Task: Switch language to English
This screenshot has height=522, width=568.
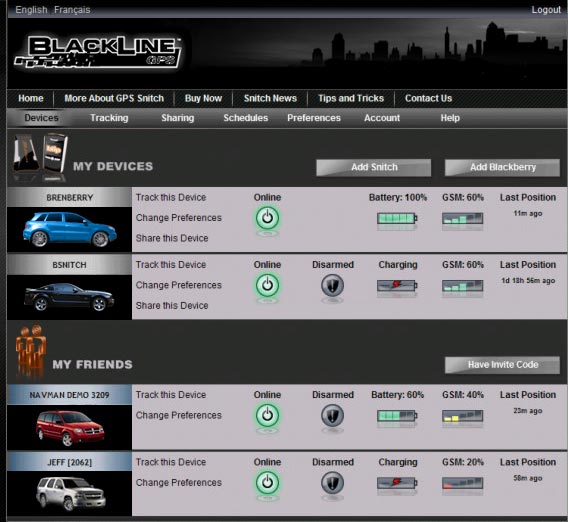Action: tap(31, 9)
